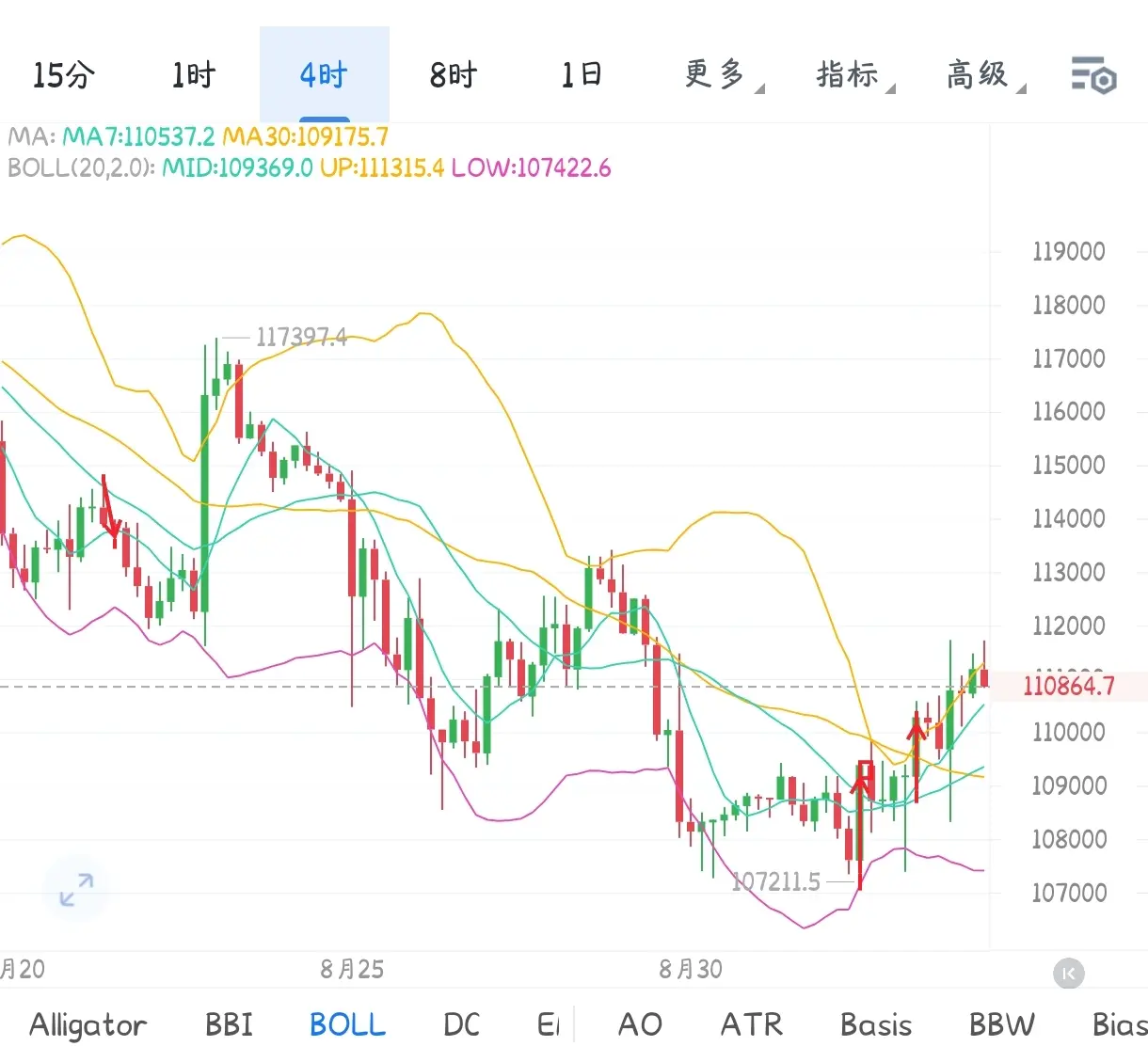Click the 119000 price axis label
This screenshot has width=1148, height=1062.
[1069, 251]
